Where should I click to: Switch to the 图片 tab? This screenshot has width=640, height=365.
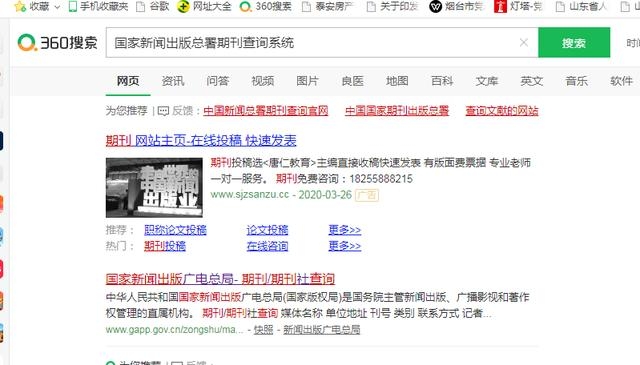pyautogui.click(x=307, y=81)
